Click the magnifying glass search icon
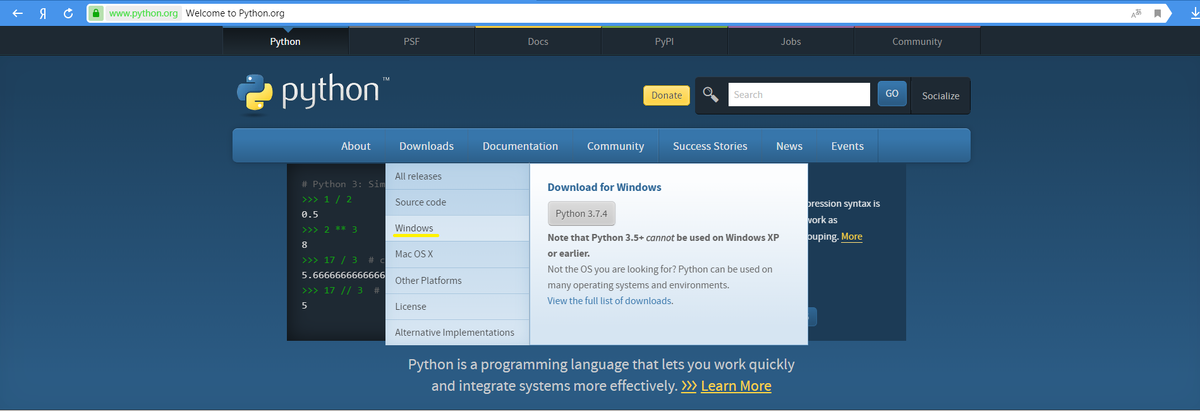The height and width of the screenshot is (411, 1200). pyautogui.click(x=711, y=95)
